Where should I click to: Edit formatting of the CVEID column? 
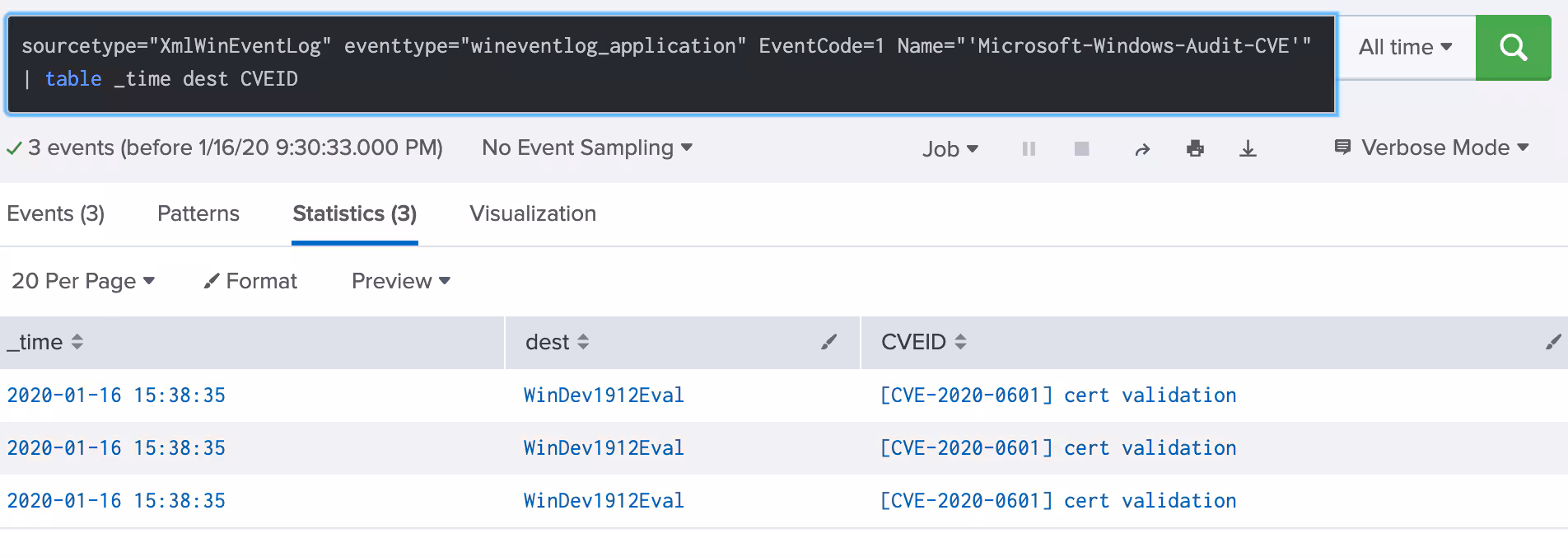pyautogui.click(x=1552, y=342)
